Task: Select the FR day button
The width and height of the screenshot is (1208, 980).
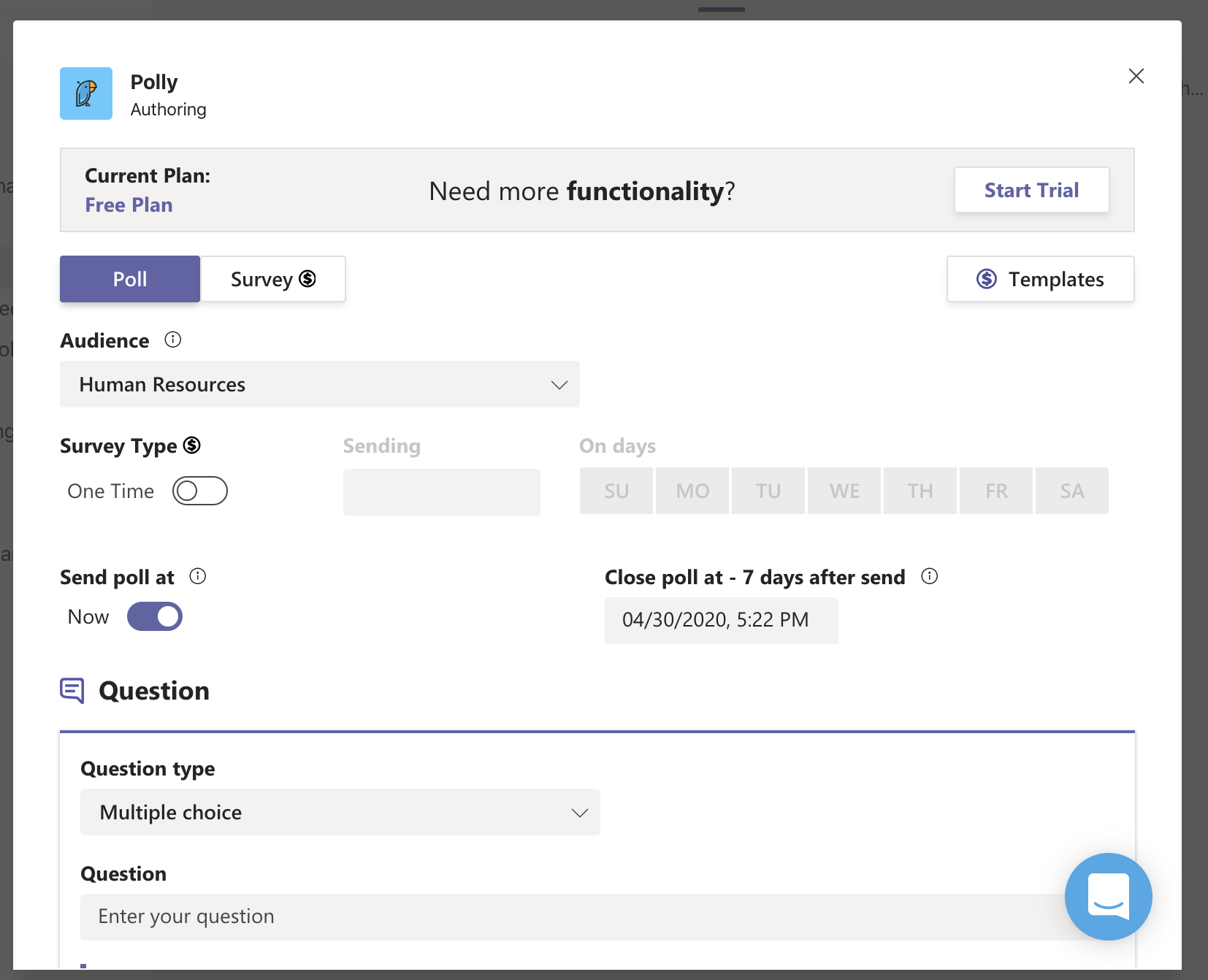Action: [x=996, y=491]
